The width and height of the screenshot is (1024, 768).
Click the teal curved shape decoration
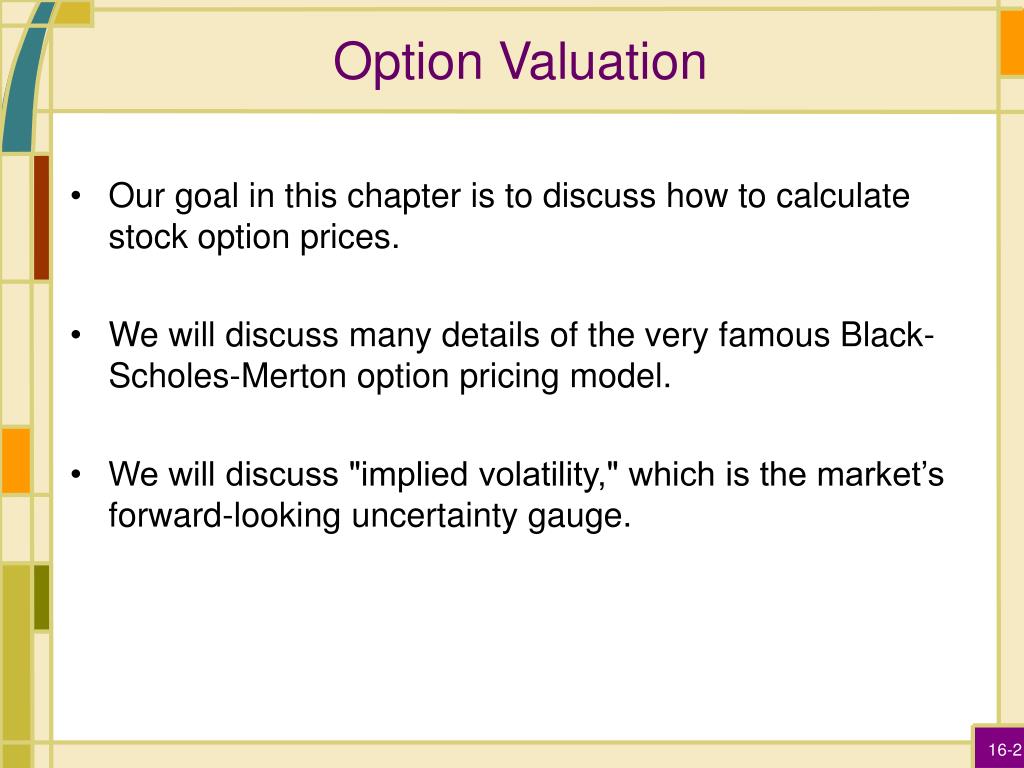[26, 77]
